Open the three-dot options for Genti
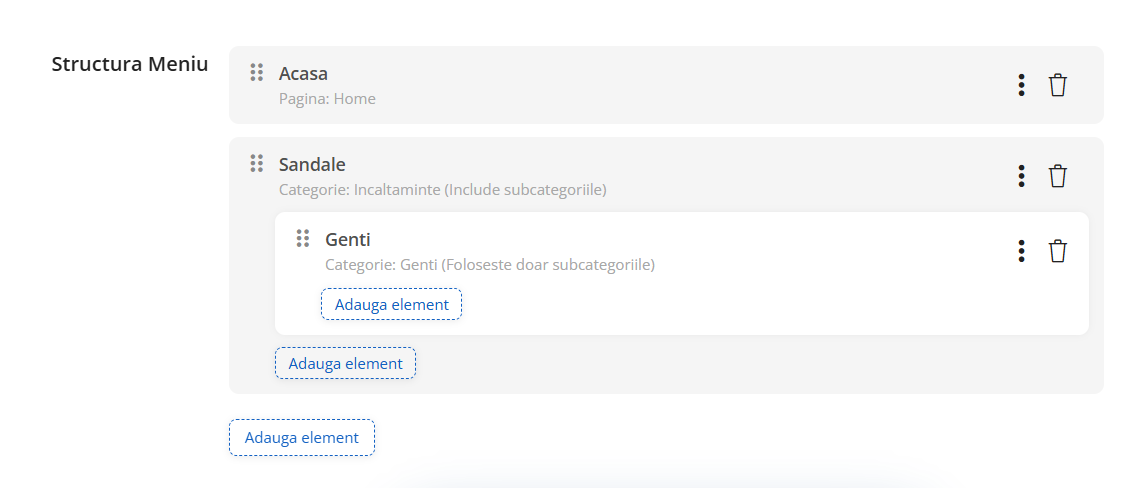 (1021, 251)
